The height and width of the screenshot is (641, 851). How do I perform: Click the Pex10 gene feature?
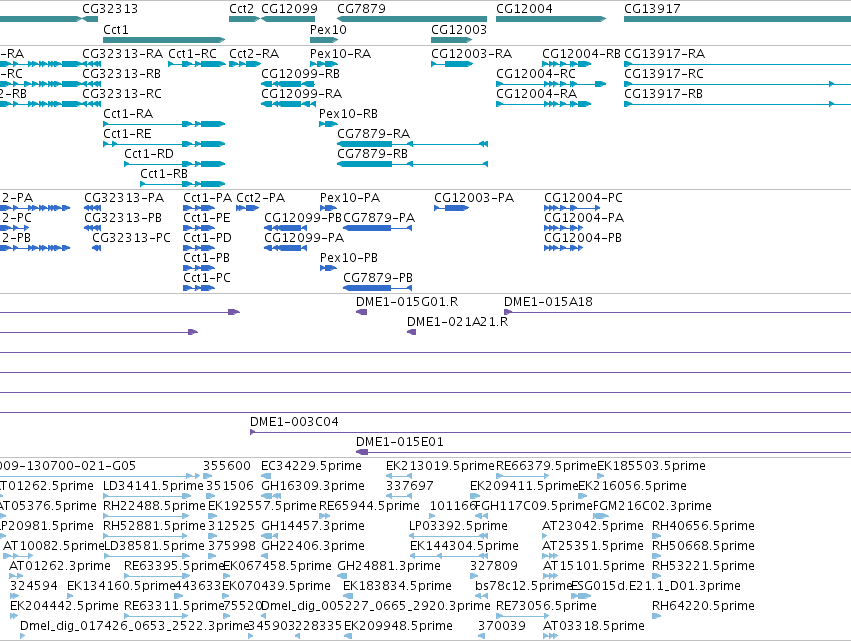(x=324, y=40)
